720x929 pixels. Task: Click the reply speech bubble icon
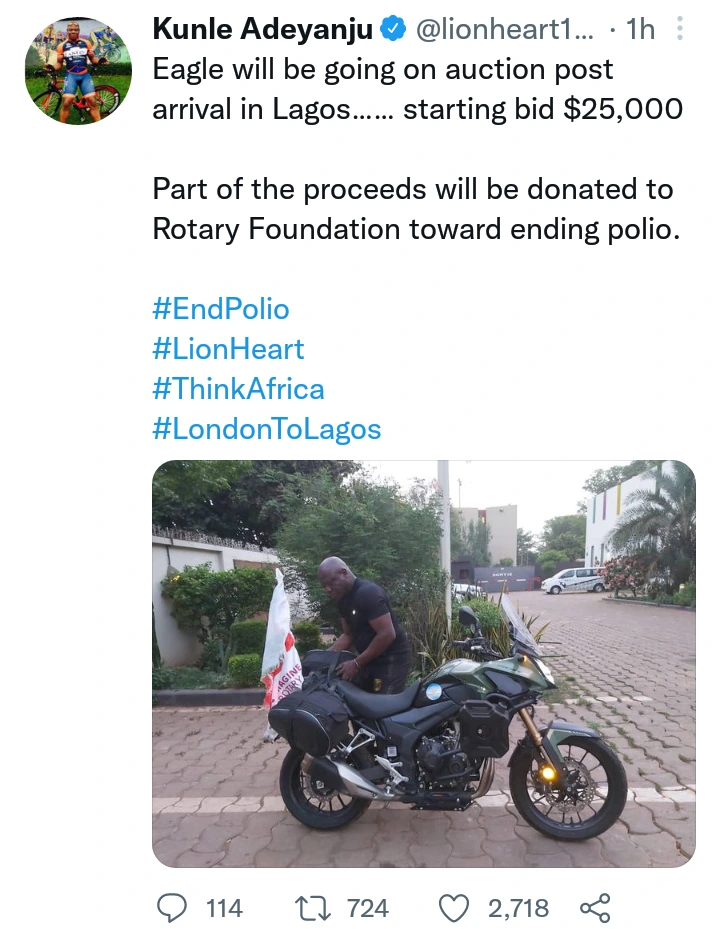172,908
